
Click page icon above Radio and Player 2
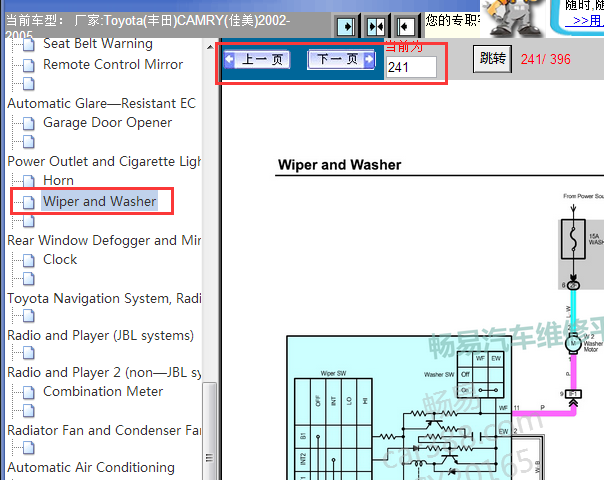point(29,353)
